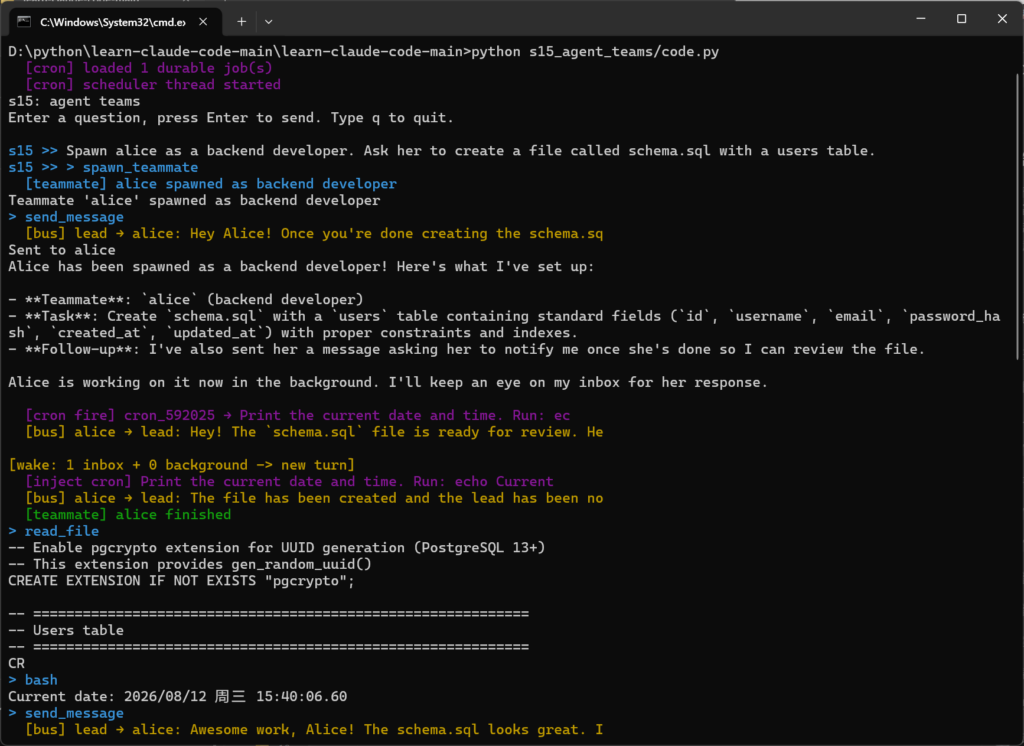Click 'Current date: 2026/08/12' output line

click(178, 696)
